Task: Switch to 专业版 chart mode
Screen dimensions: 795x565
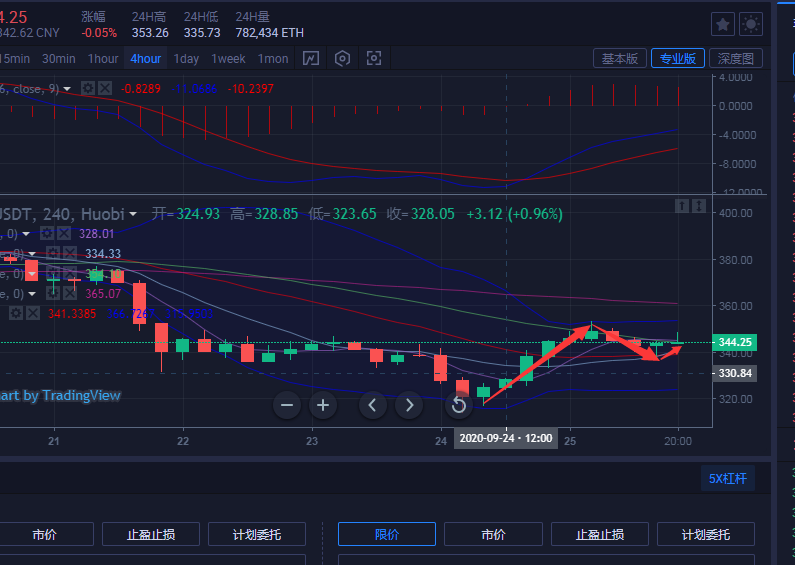Action: coord(678,59)
